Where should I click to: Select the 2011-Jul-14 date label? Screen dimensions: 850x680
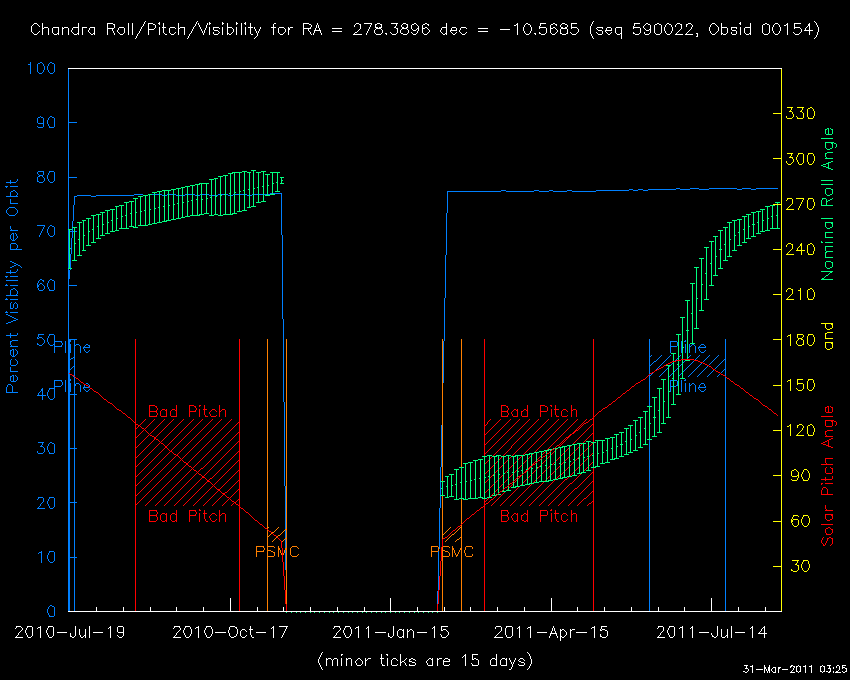tap(712, 632)
